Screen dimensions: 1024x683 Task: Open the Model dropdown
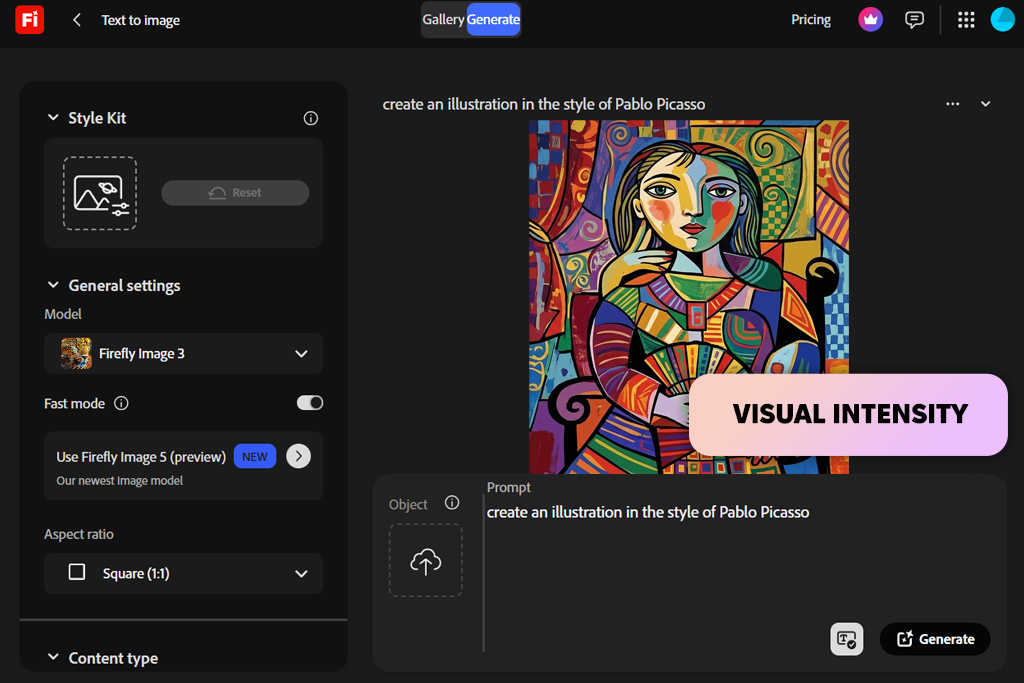(184, 353)
